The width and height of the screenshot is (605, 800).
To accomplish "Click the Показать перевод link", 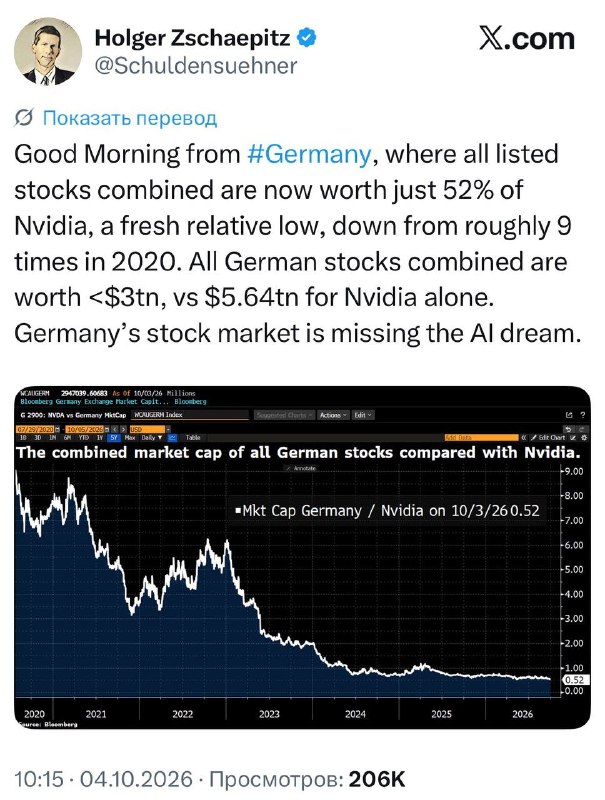I will tap(130, 118).
